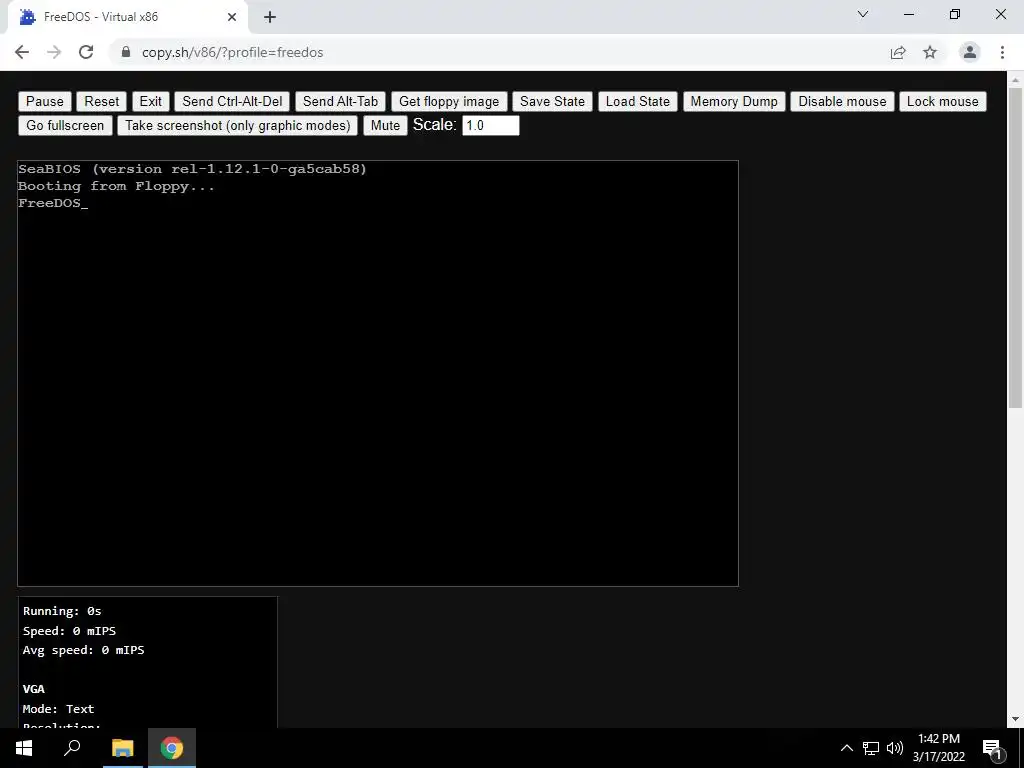
Task: Restore down the Chrome window
Action: point(955,14)
